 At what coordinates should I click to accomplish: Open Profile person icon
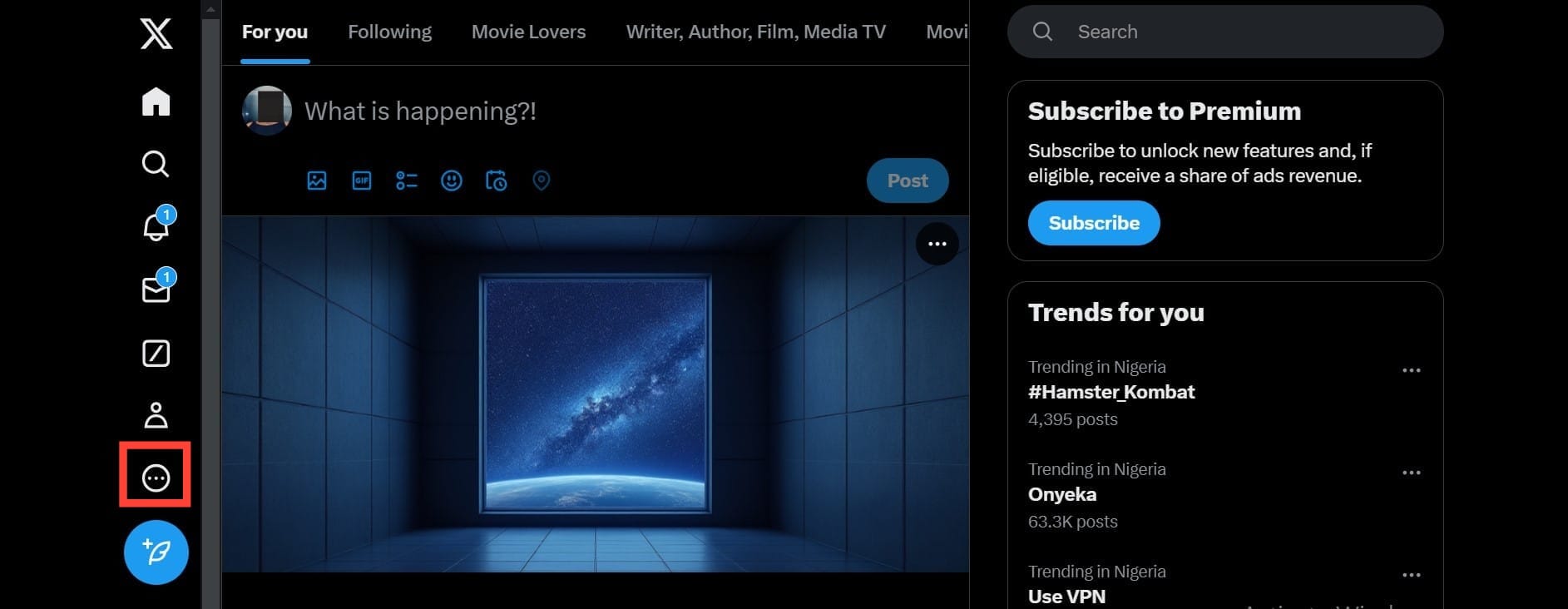tap(156, 415)
